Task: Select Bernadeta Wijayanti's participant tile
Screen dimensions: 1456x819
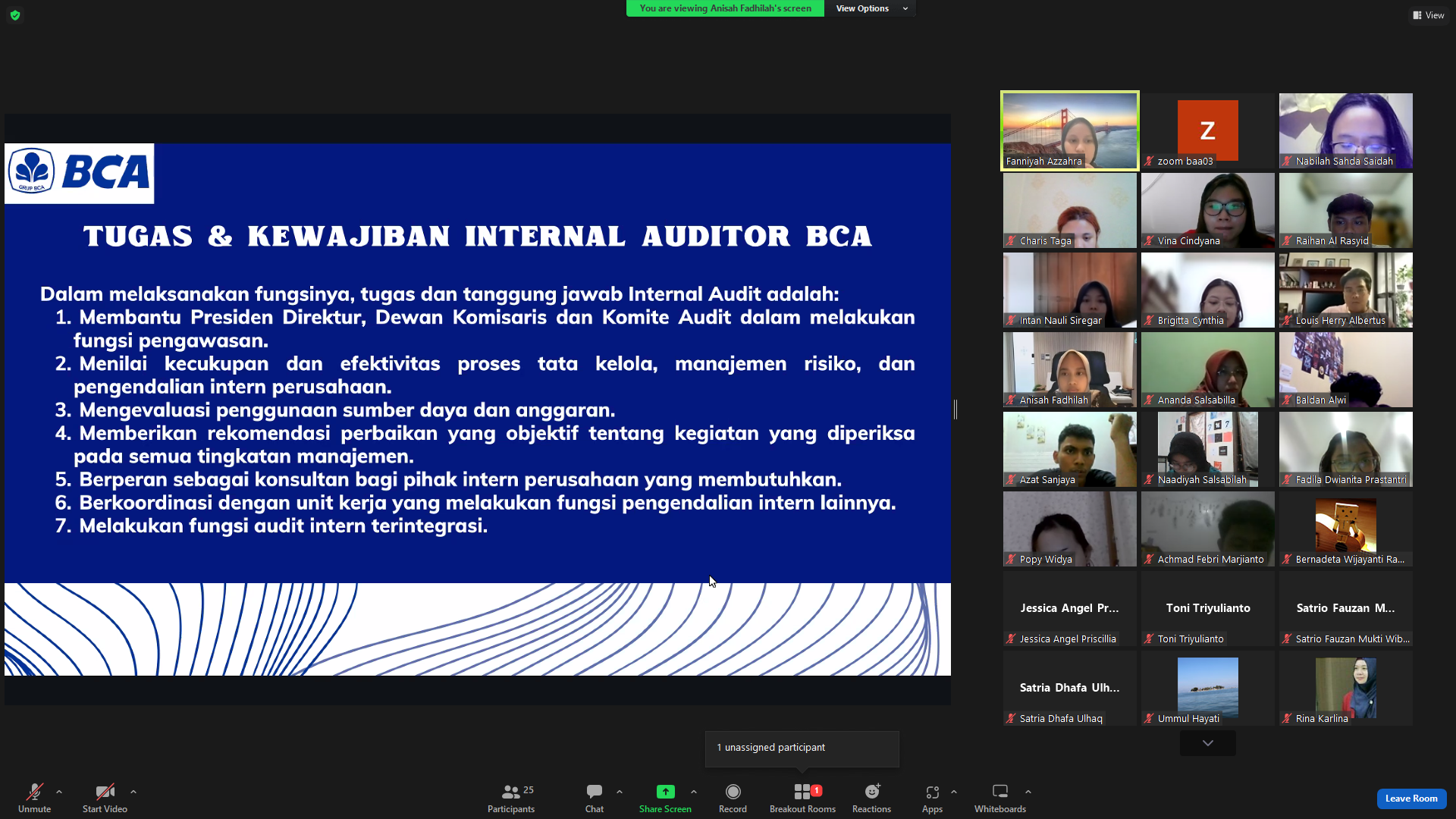Action: point(1346,529)
